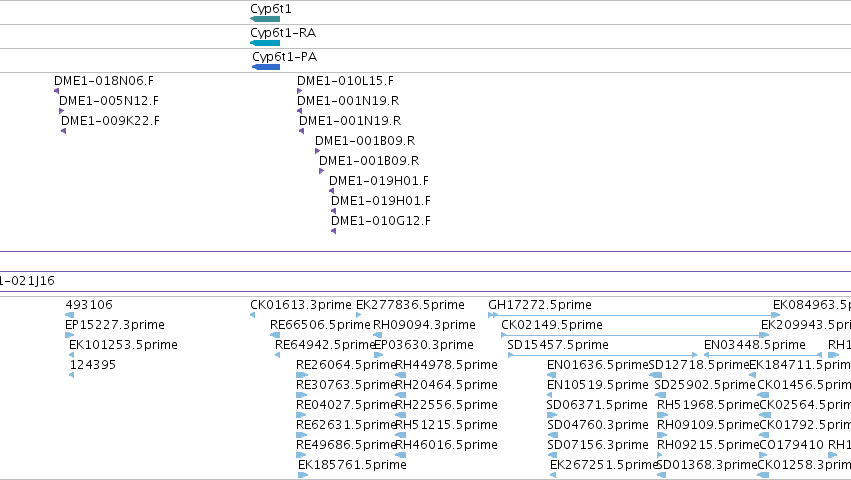Viewport: 851px width, 480px height.
Task: Click the DME1-010G12.F purple arrowhead marker
Action: click(x=333, y=231)
